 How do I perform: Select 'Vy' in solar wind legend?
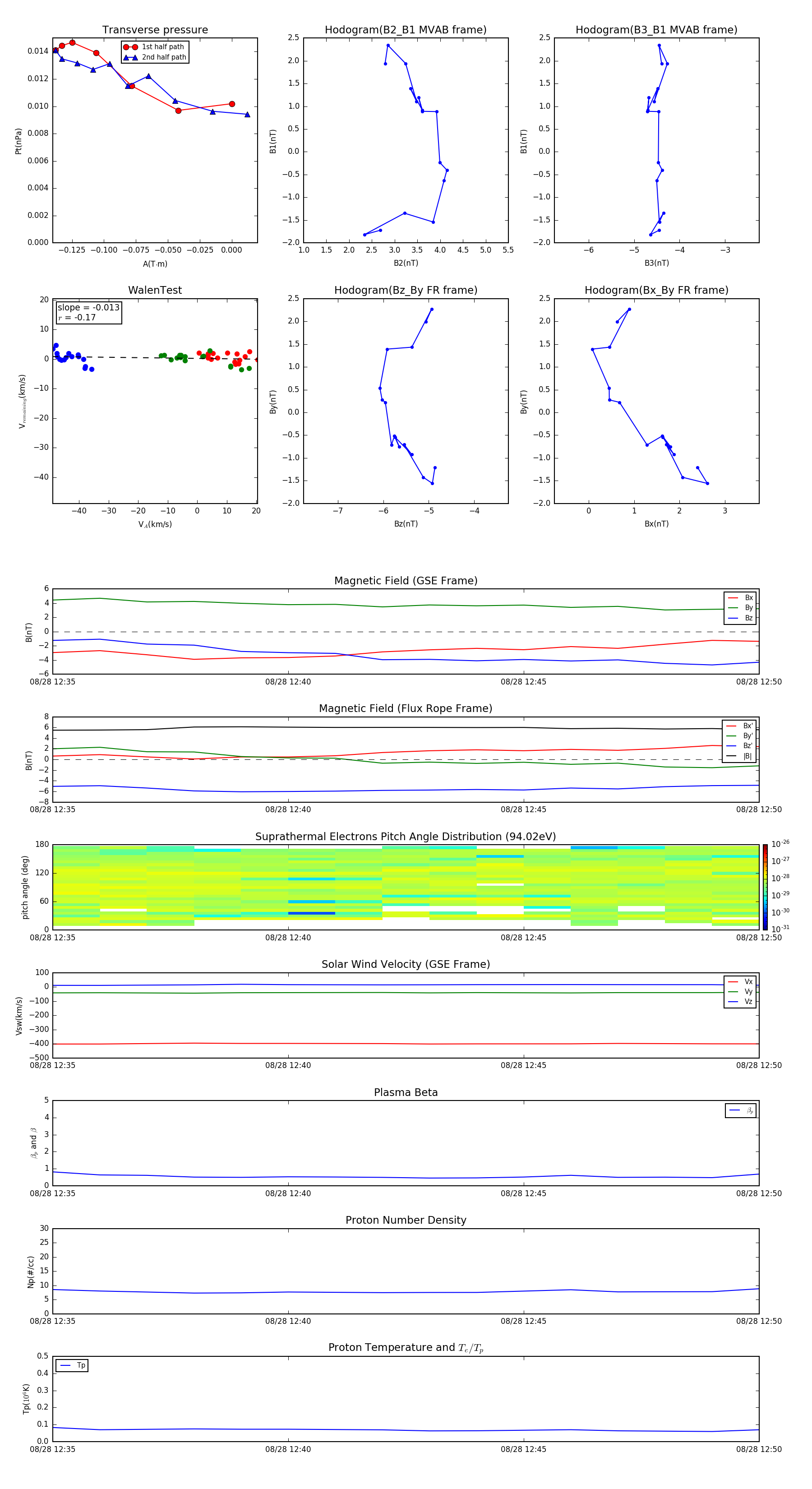click(740, 991)
